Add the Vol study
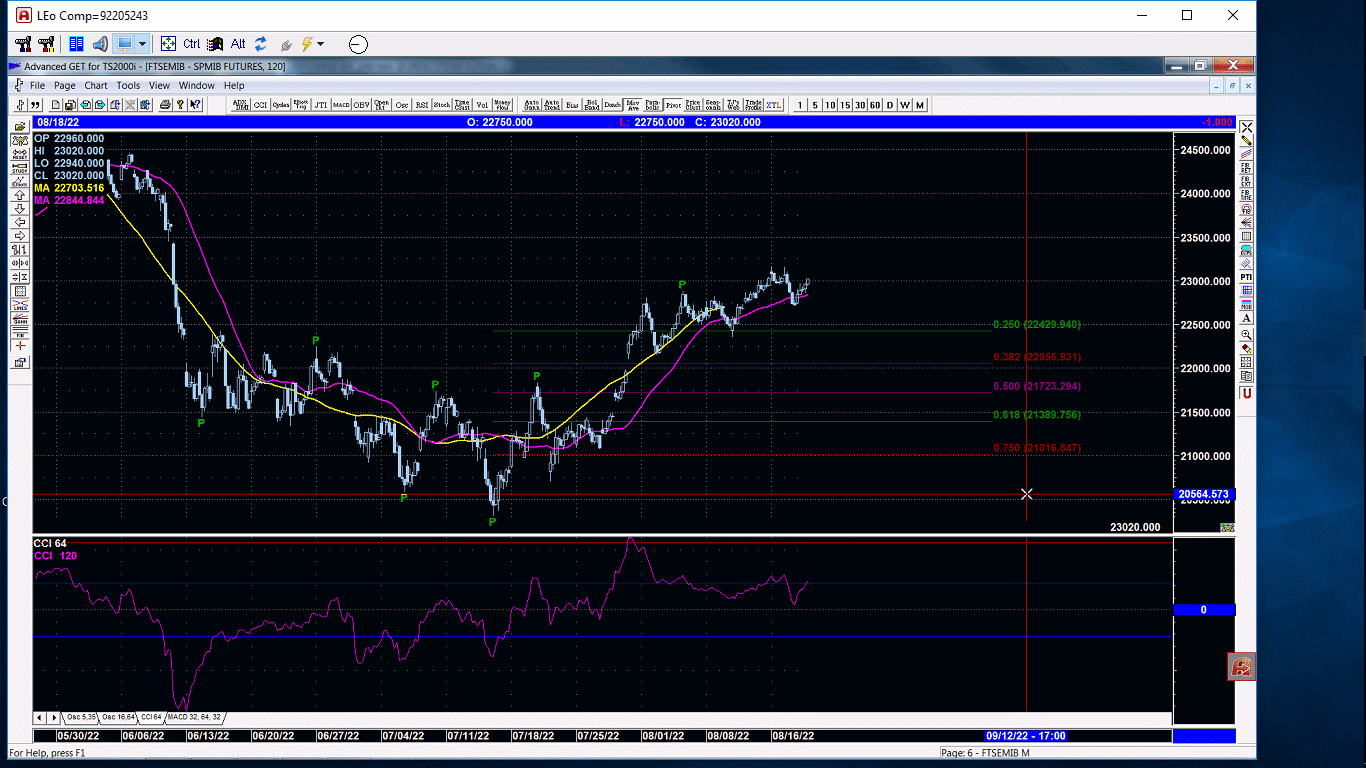The width and height of the screenshot is (1366, 768). 483,105
